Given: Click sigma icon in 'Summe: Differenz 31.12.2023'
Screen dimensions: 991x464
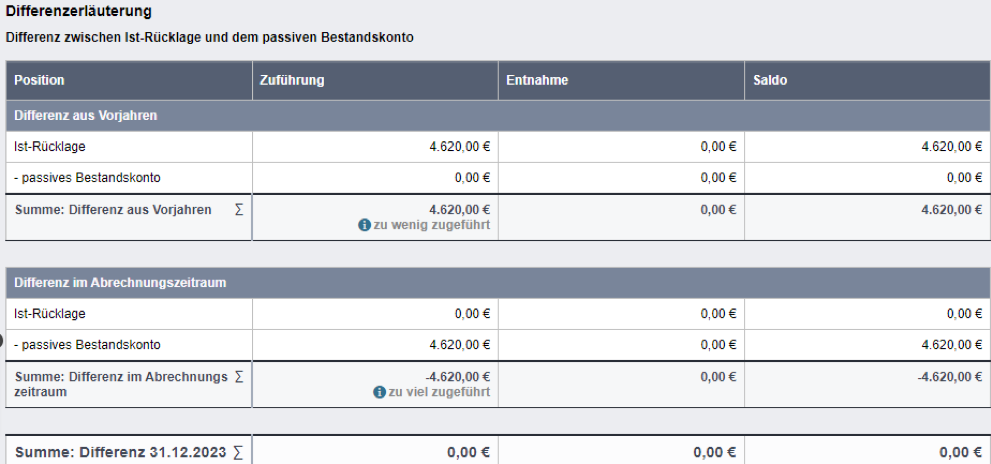Looking at the screenshot, I should pyautogui.click(x=238, y=453).
